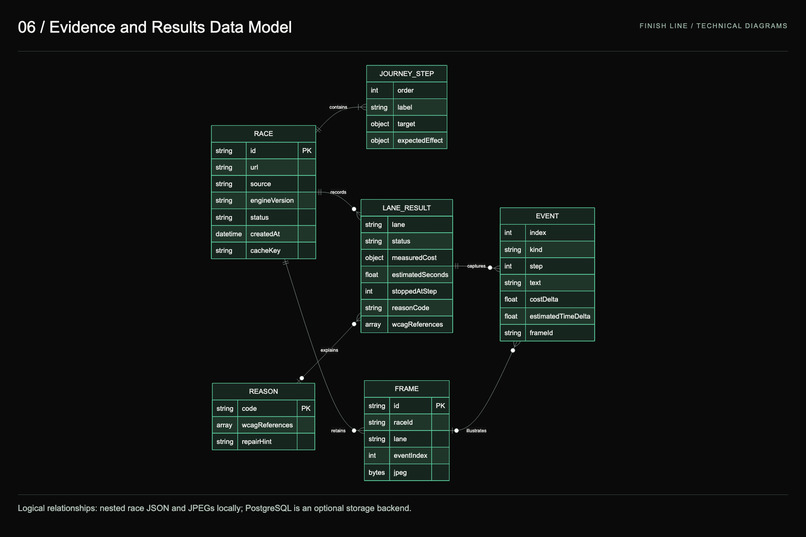Click the 'array' type cell in LANE_RESULT
Viewport: 806px width, 537px height.
coord(374,324)
